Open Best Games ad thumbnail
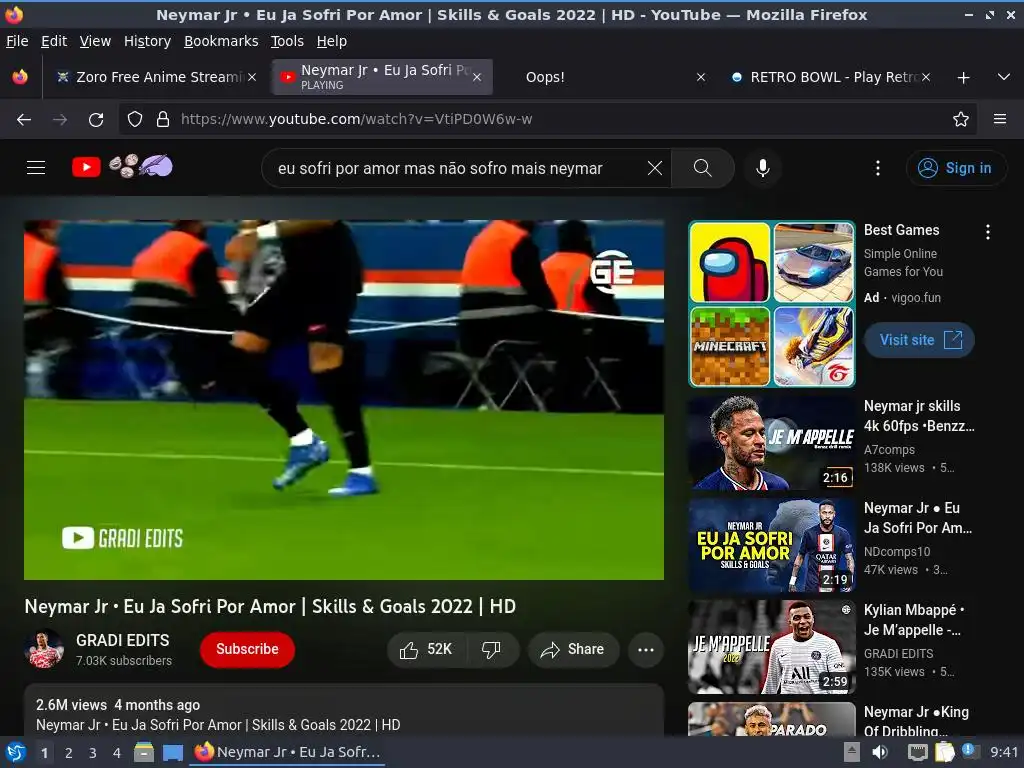Viewport: 1024px width, 768px height. coord(771,304)
